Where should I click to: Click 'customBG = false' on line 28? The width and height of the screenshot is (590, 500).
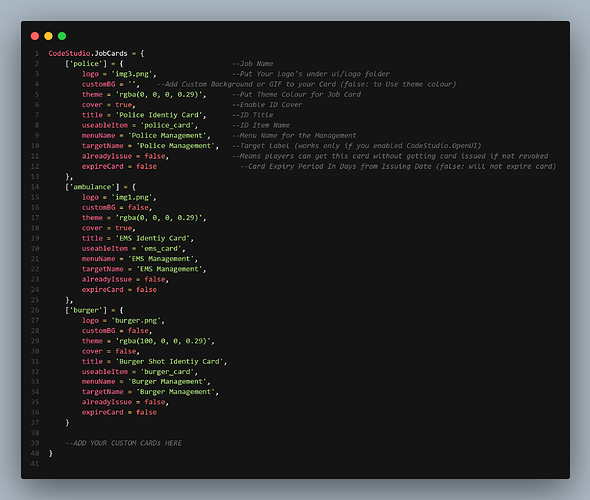click(x=116, y=331)
